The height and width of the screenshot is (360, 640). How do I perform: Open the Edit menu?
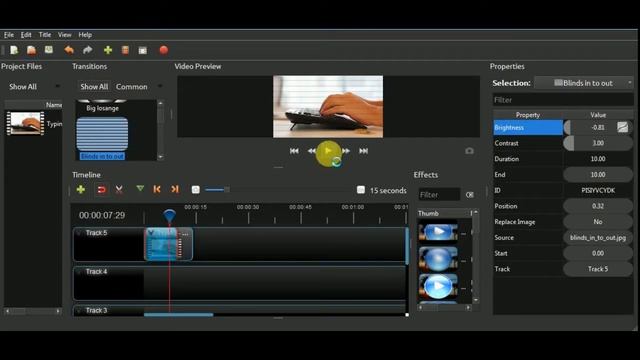[x=26, y=35]
